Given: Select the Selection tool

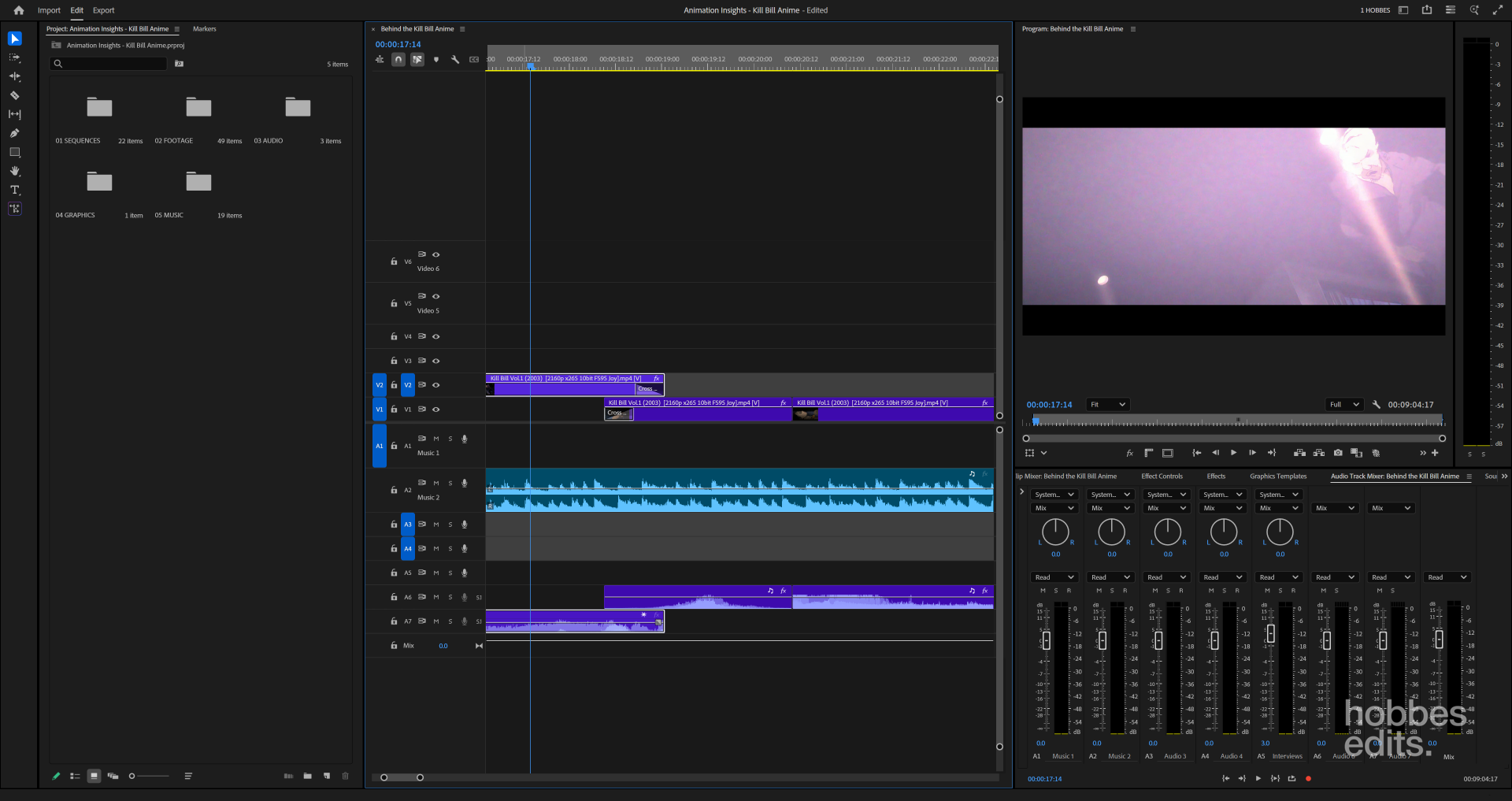Looking at the screenshot, I should 14,39.
